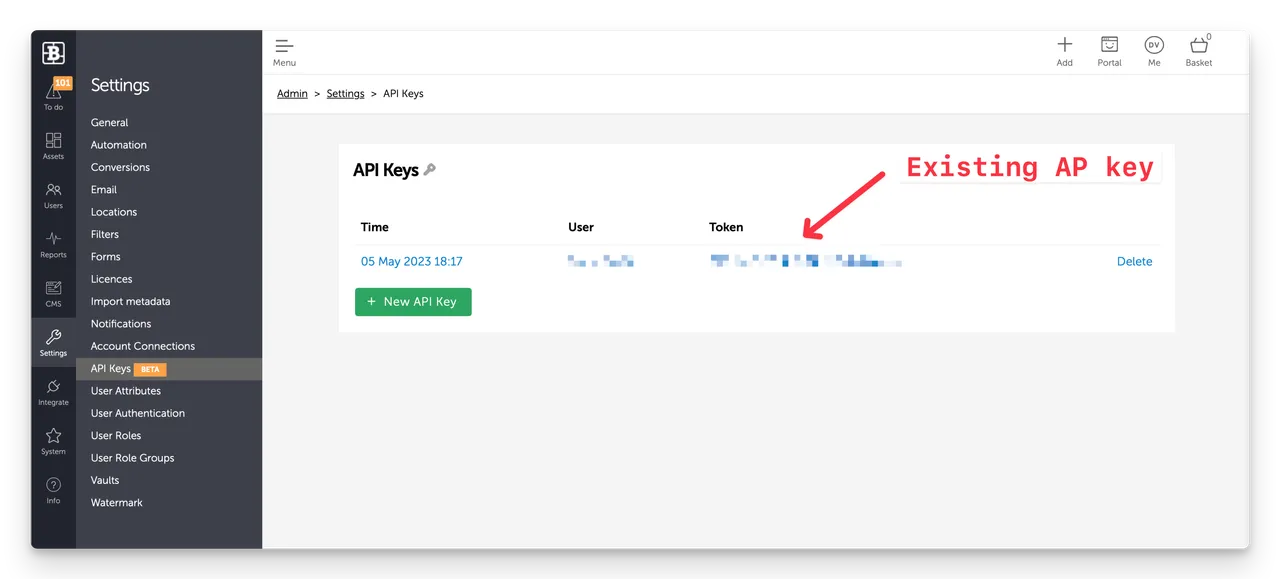
Task: Click the Add plus icon
Action: point(1064,46)
